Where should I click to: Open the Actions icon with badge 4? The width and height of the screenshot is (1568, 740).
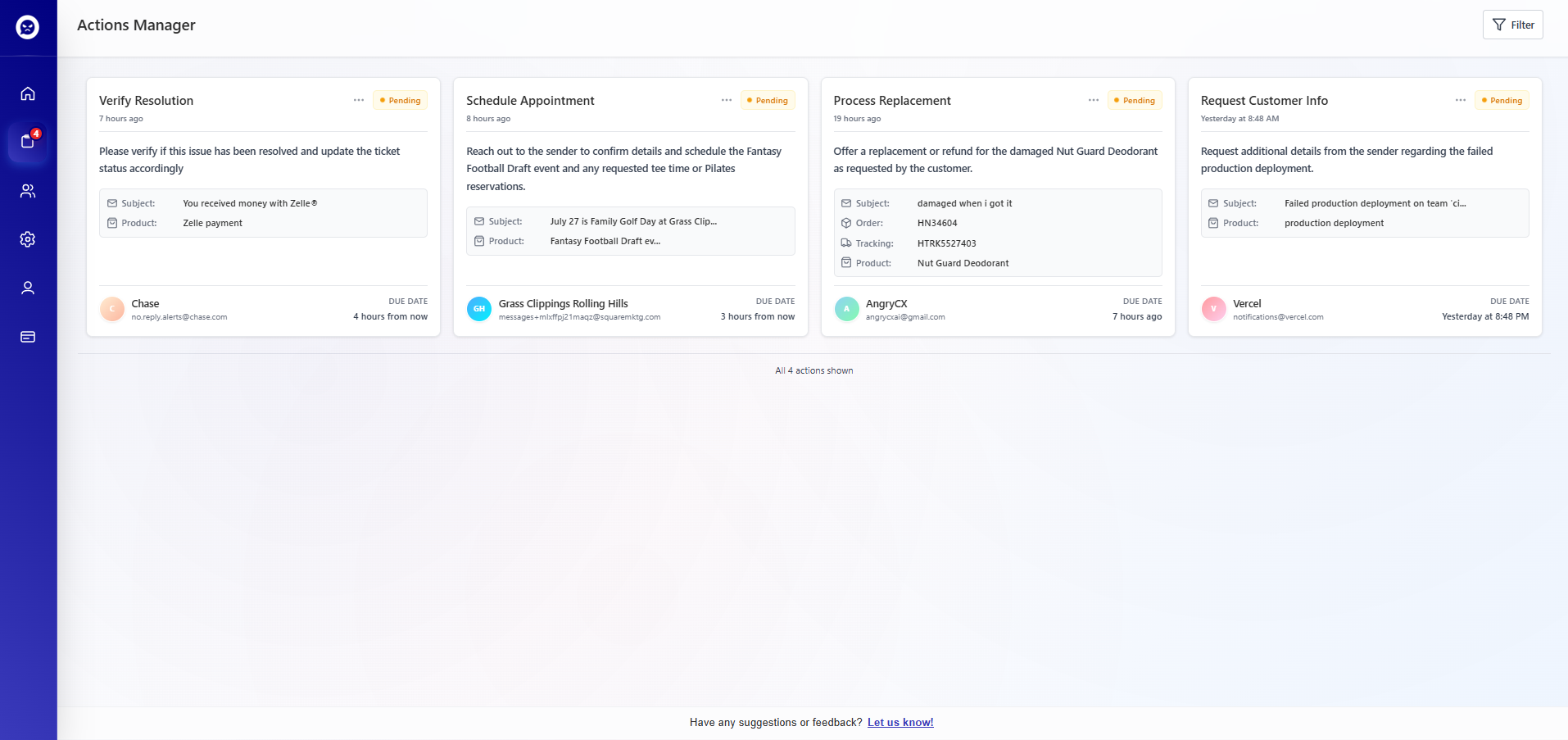click(27, 141)
